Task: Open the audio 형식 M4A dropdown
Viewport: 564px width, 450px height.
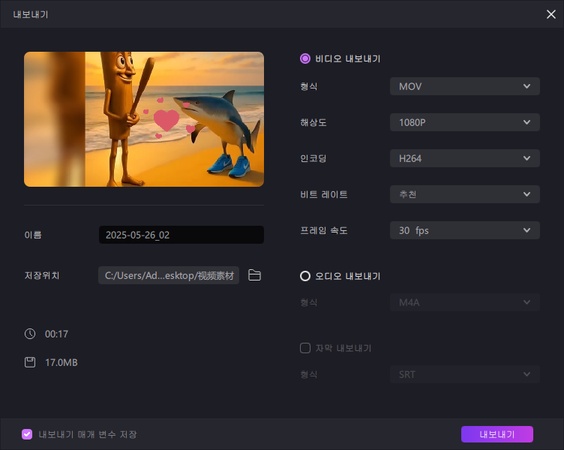Action: pyautogui.click(x=465, y=303)
